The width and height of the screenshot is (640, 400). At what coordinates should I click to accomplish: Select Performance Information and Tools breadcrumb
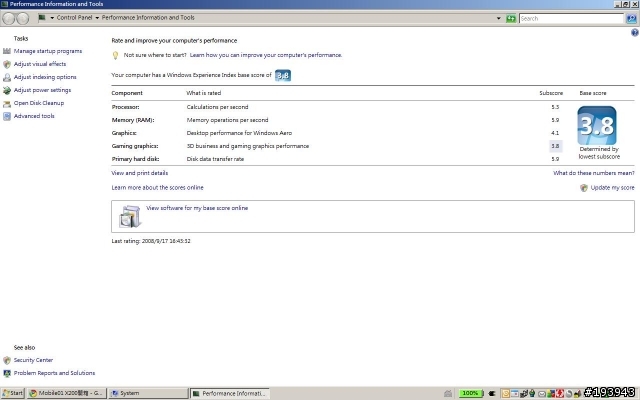(x=148, y=18)
